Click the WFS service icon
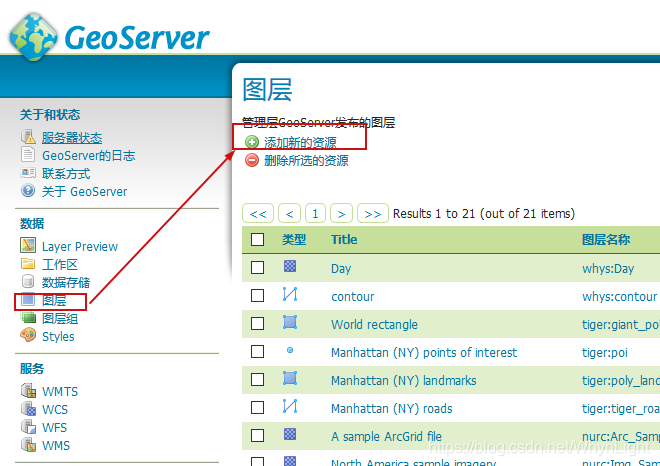The width and height of the screenshot is (660, 466). point(28,427)
